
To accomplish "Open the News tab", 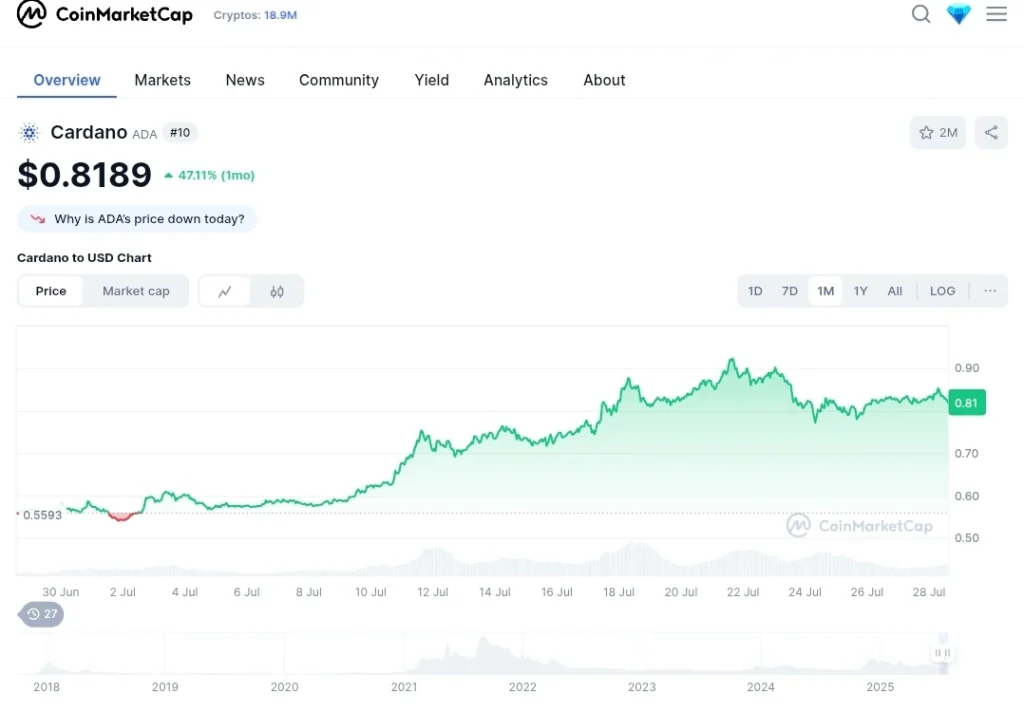I will pos(245,80).
